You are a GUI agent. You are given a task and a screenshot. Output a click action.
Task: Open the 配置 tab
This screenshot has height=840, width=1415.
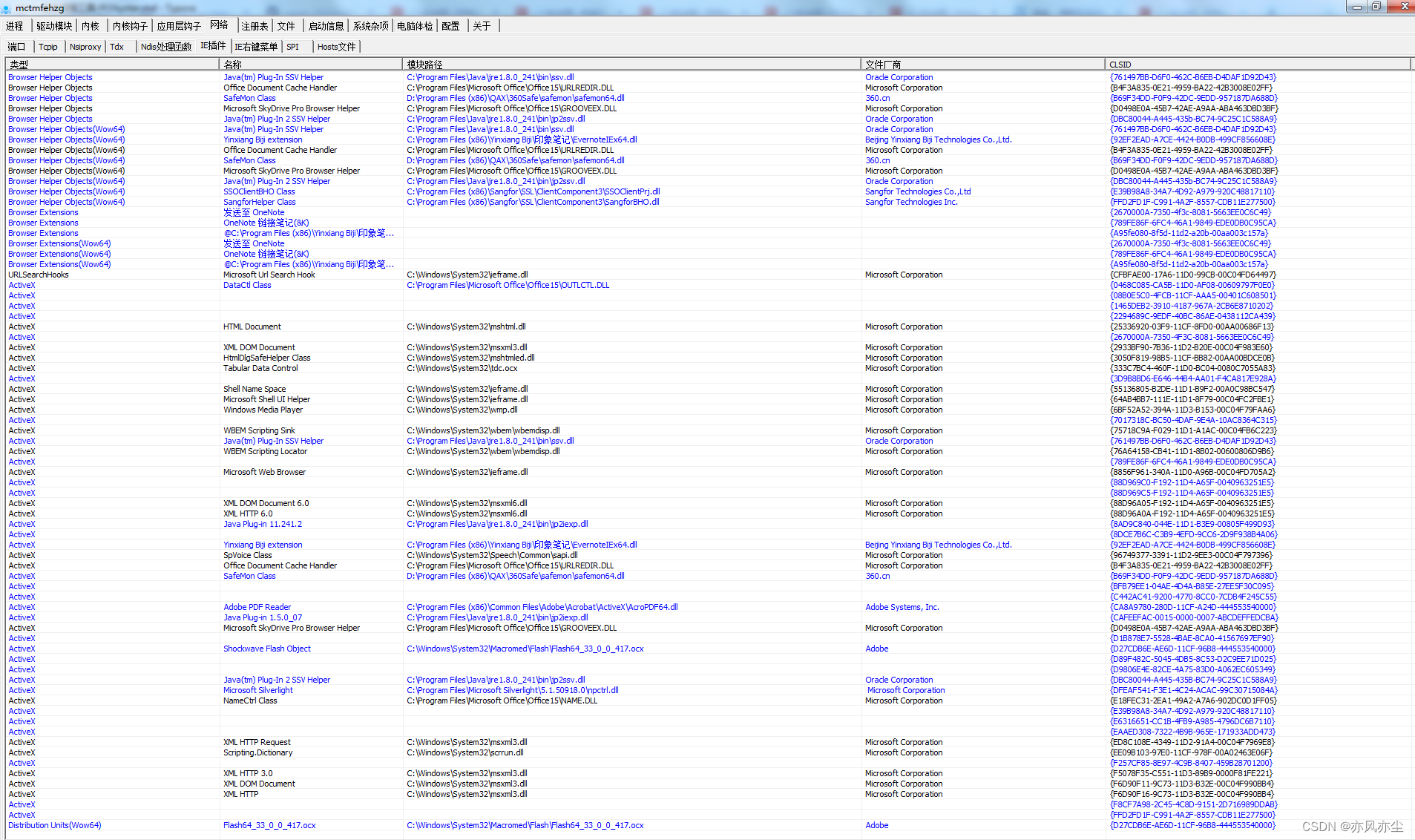coord(450,26)
